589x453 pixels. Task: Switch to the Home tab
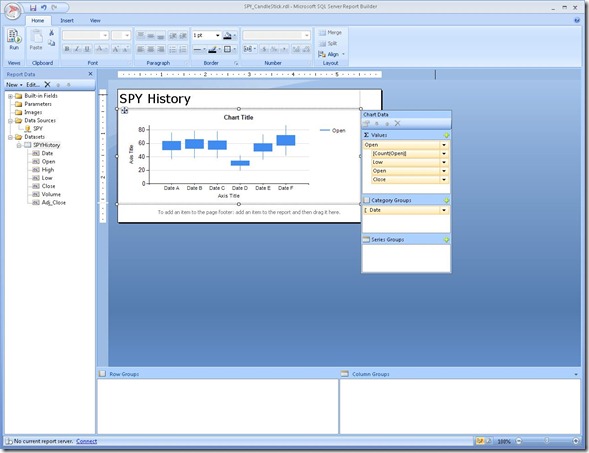[38, 20]
